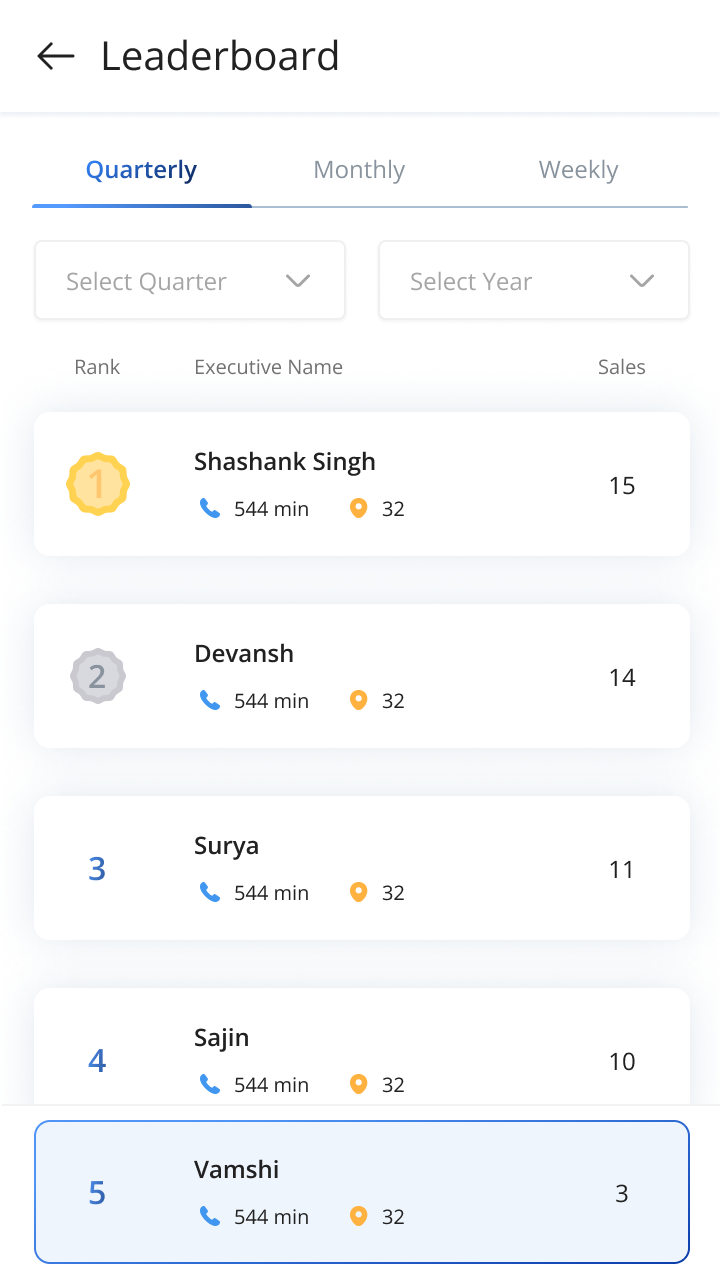
Task: Switch to the Weekly tab
Action: (578, 170)
